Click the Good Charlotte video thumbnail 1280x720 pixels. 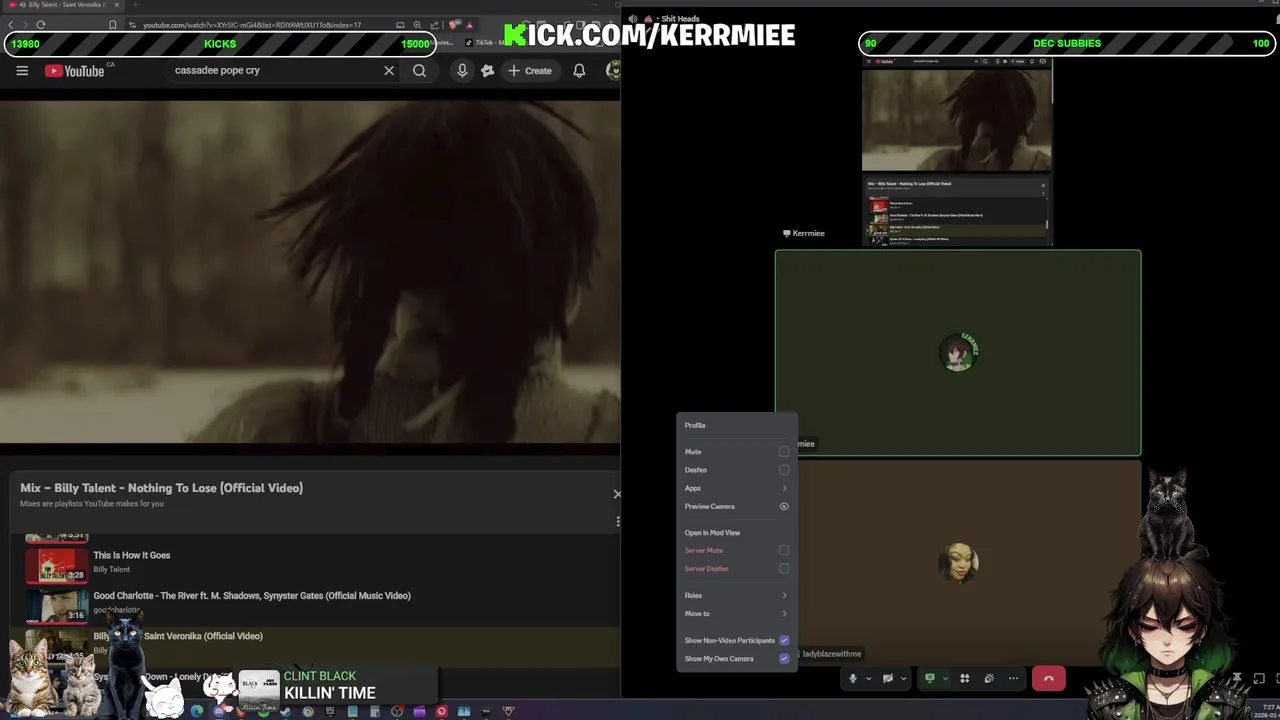tap(56, 605)
